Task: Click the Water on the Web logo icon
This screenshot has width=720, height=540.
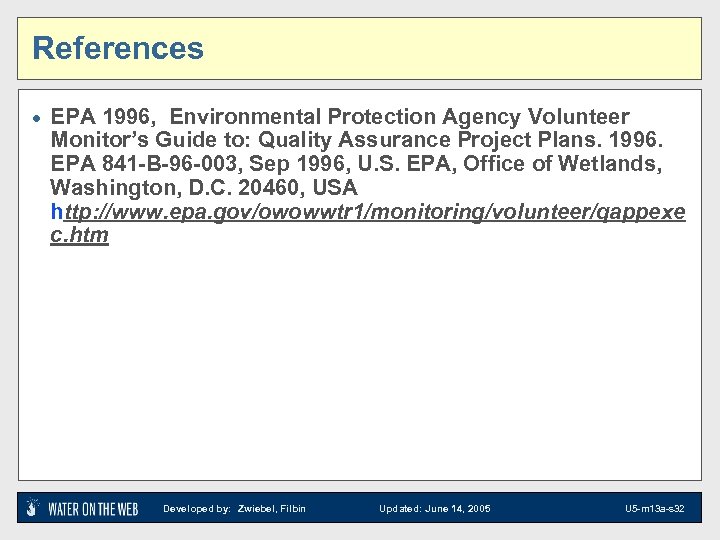Action: point(33,508)
